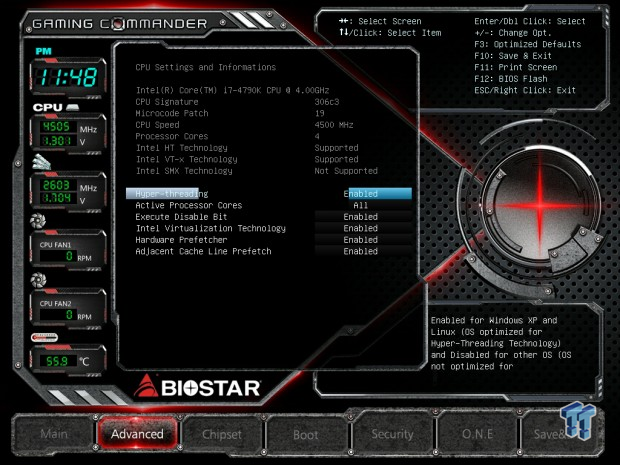
Task: Toggle Hardware Prefetcher Enabled value
Action: (x=361, y=240)
